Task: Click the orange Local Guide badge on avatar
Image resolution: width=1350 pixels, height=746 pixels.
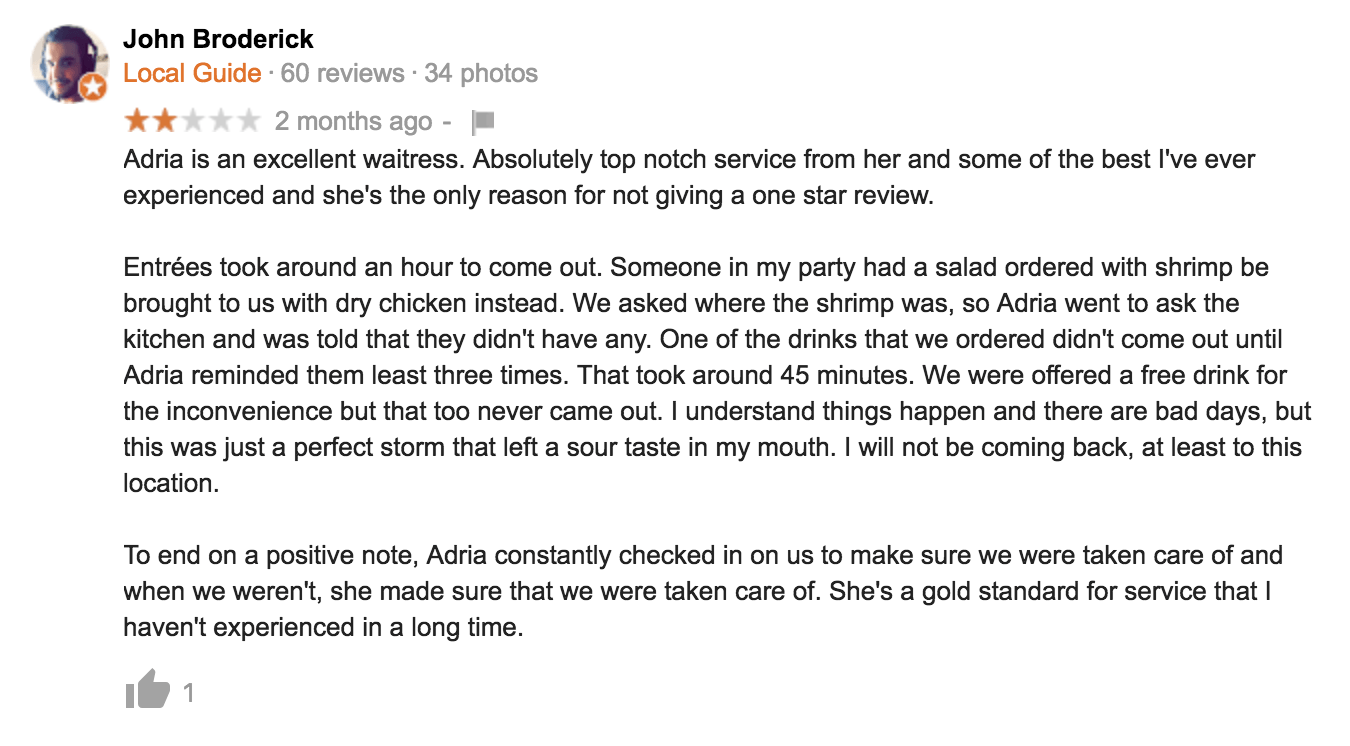Action: coord(93,88)
